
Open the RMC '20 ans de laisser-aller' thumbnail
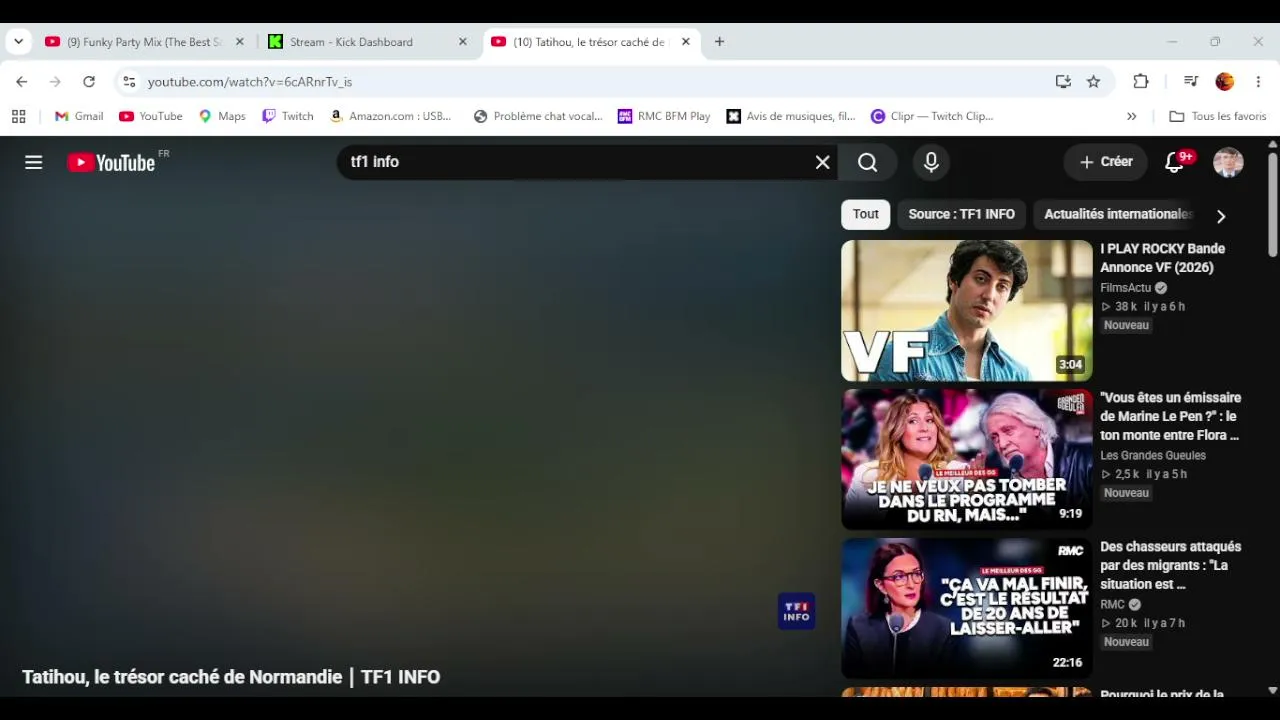coord(967,608)
